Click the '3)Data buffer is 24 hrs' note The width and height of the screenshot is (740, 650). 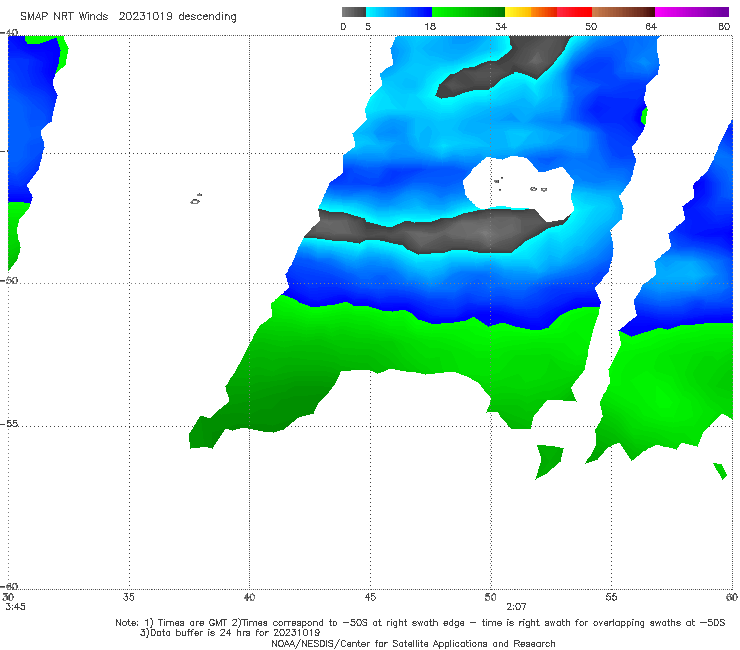[x=230, y=633]
